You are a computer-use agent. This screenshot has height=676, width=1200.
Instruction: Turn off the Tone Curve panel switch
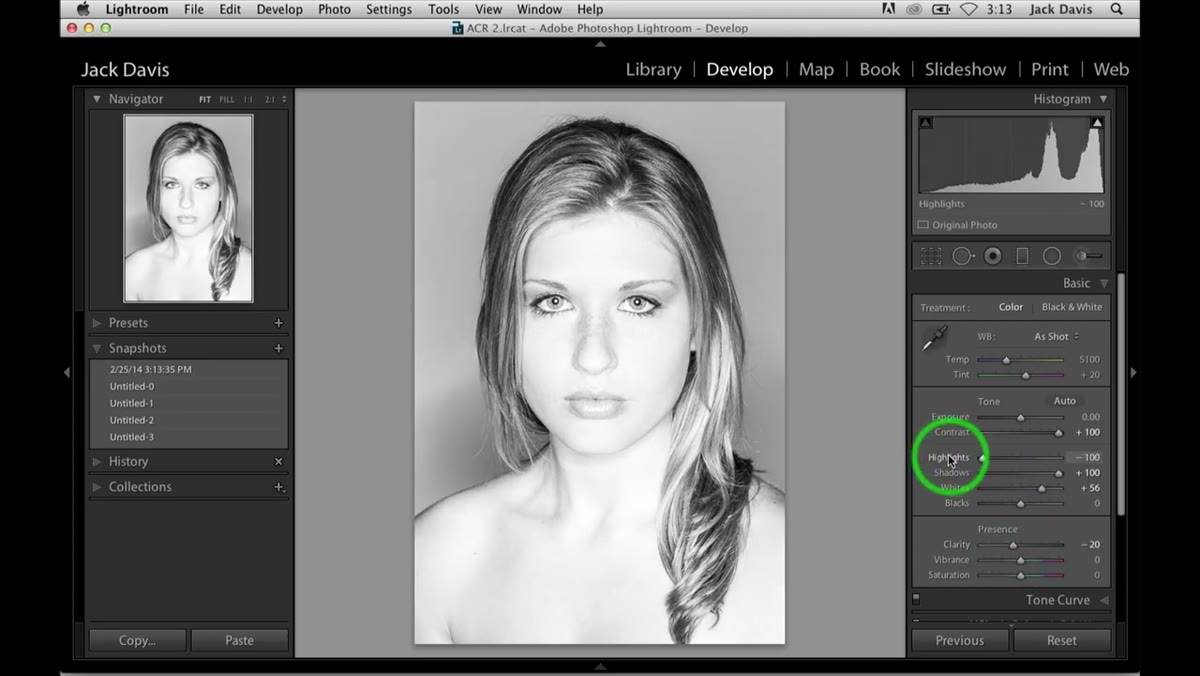click(916, 600)
